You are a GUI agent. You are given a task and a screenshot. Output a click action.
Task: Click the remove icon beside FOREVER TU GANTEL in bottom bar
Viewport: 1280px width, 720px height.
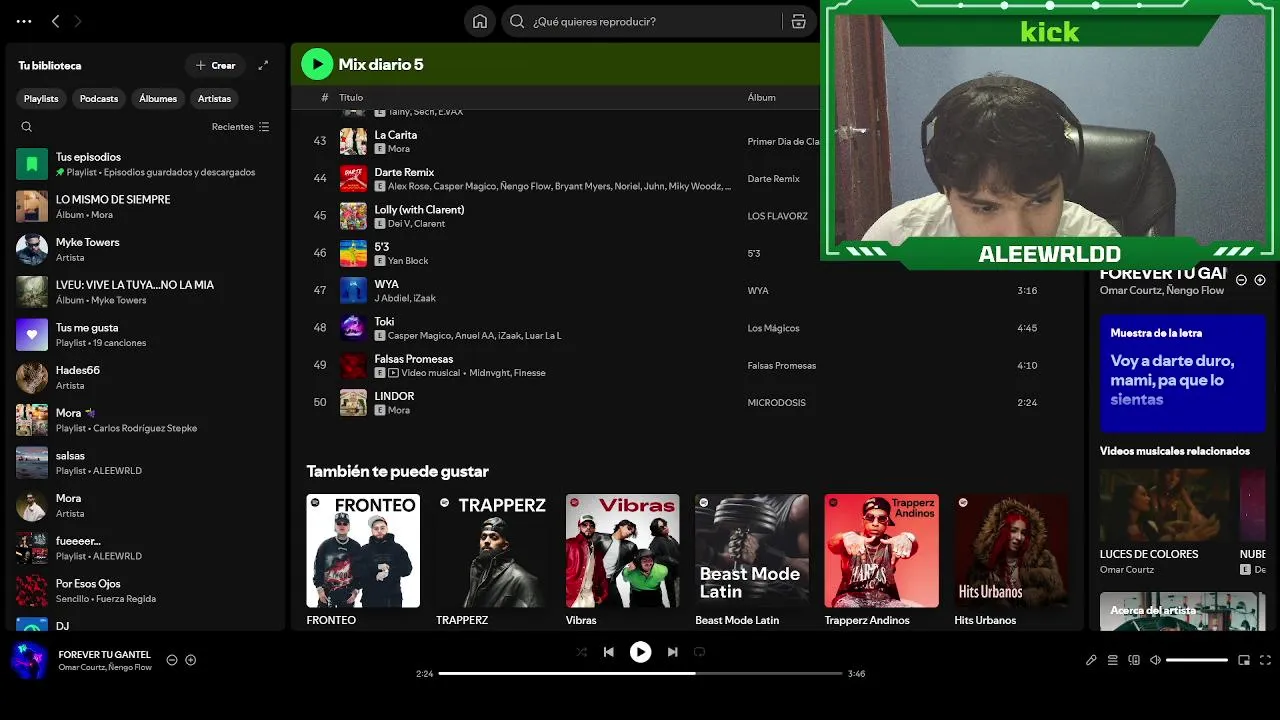pos(172,660)
